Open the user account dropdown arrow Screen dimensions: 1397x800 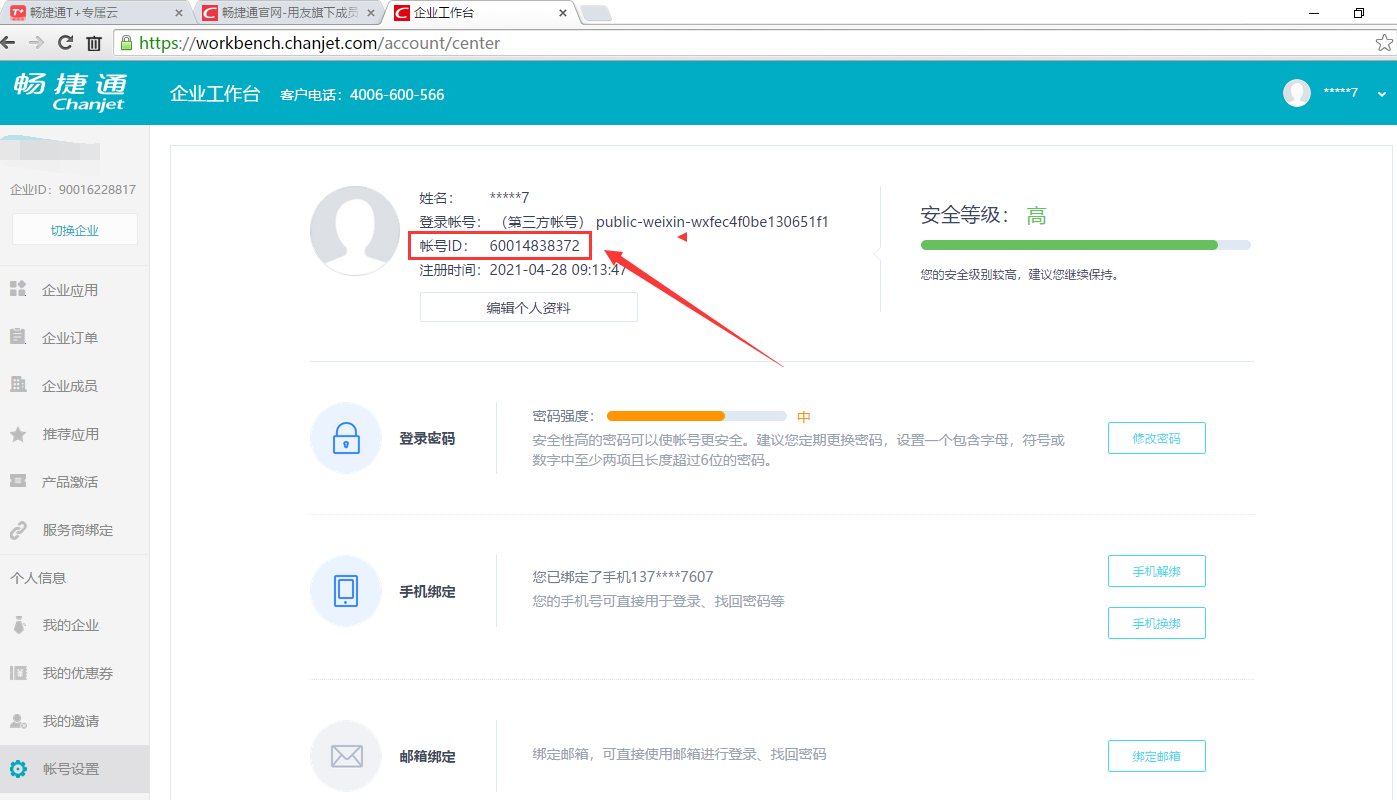1382,93
